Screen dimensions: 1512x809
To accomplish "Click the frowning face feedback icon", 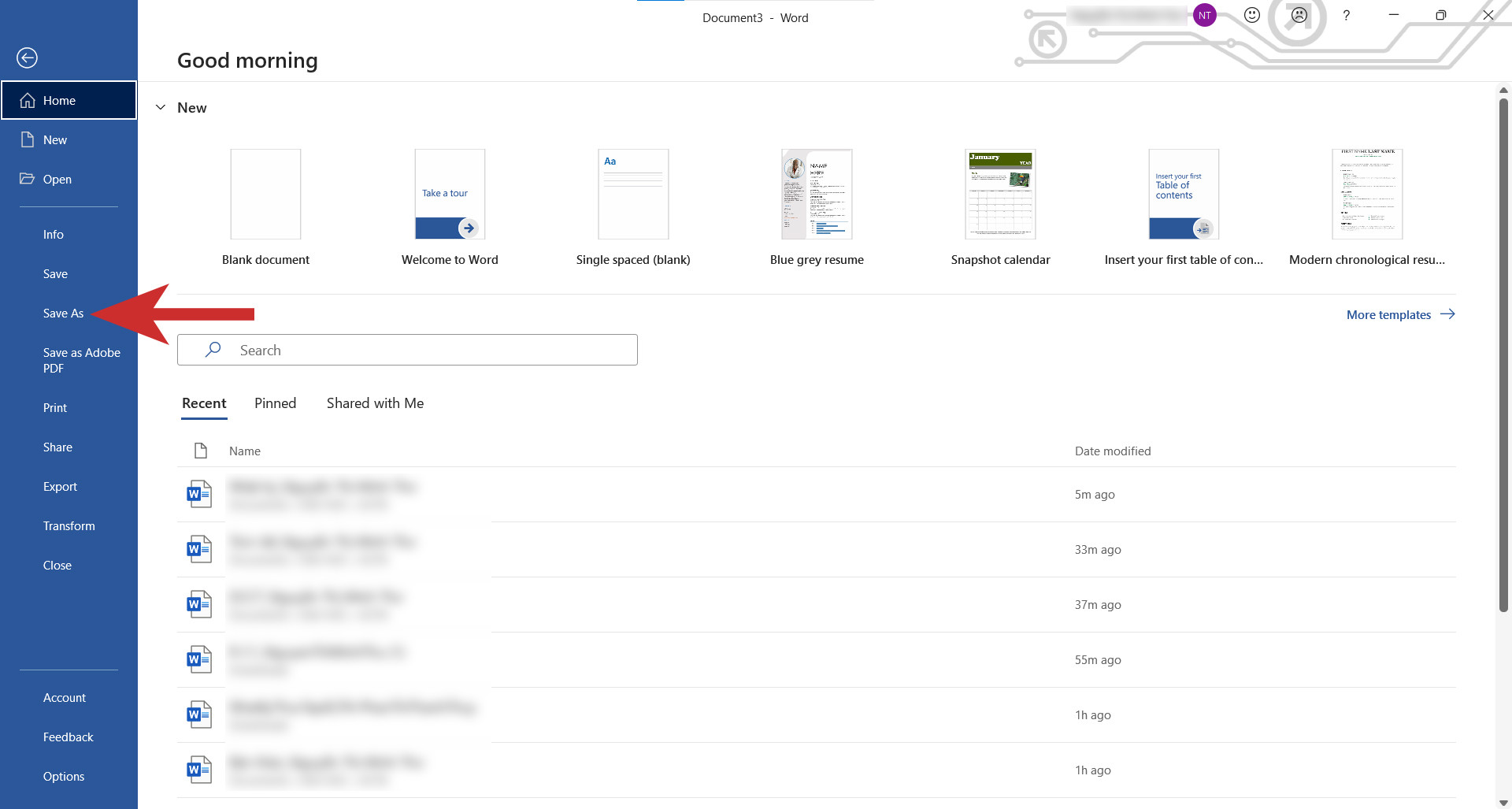I will 1299,15.
